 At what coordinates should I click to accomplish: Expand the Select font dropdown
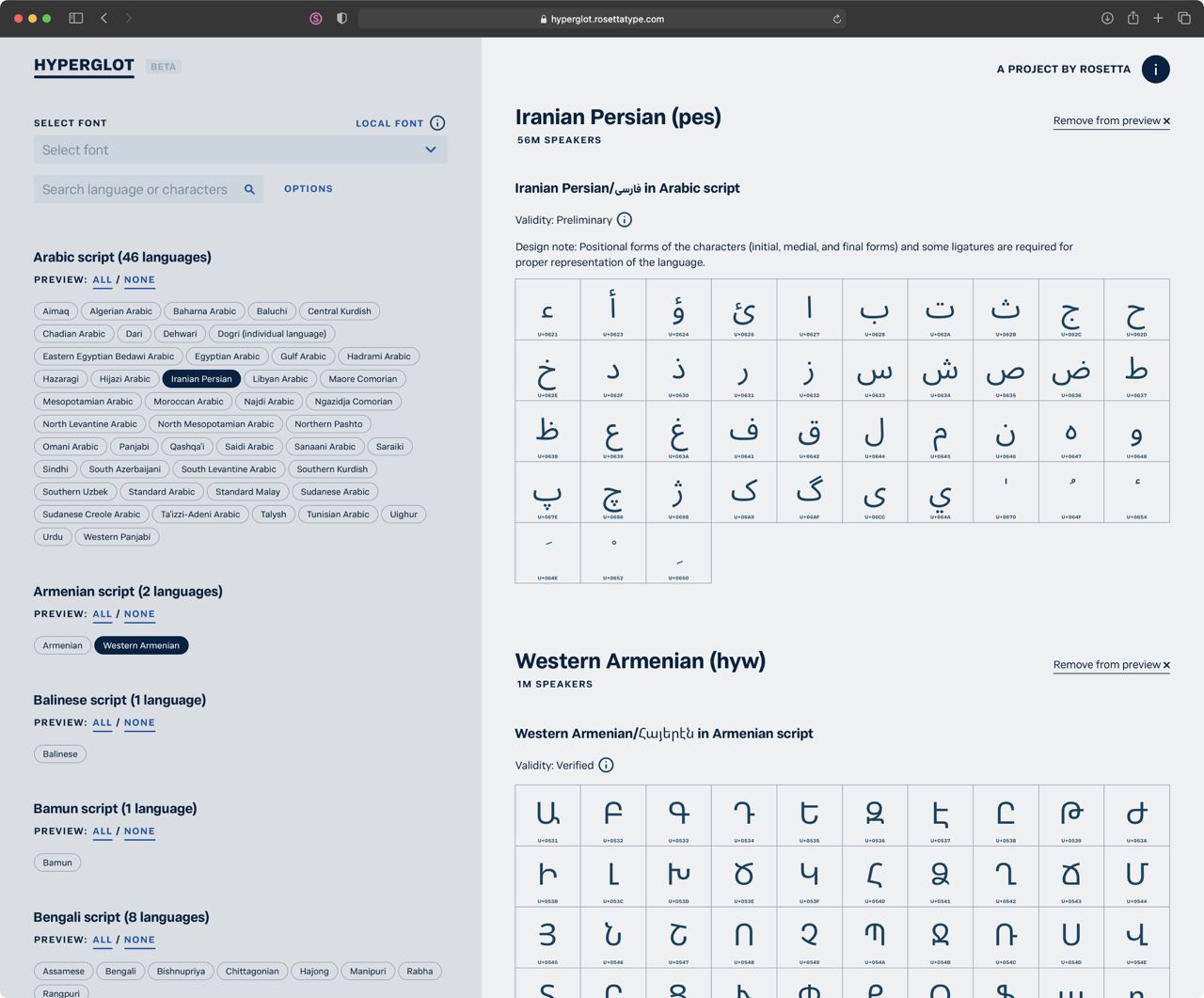[241, 150]
